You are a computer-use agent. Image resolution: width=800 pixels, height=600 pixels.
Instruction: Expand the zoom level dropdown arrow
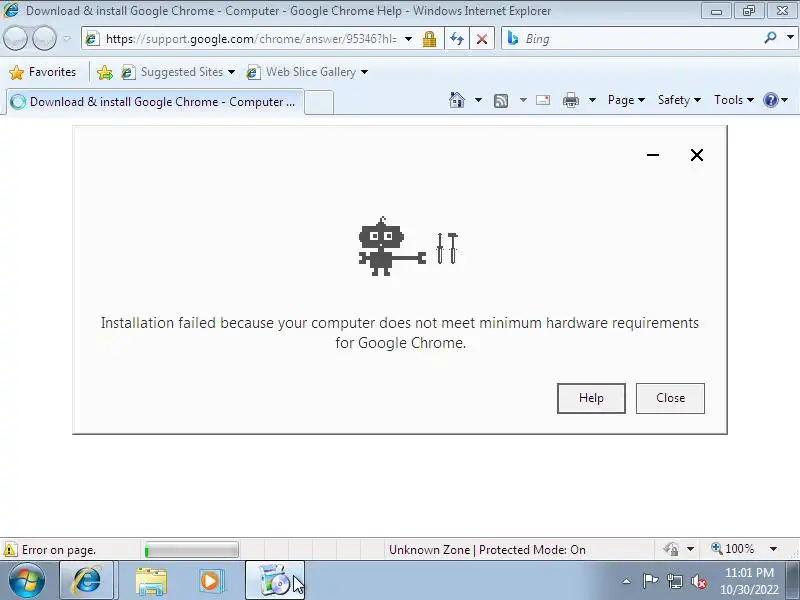tap(773, 549)
